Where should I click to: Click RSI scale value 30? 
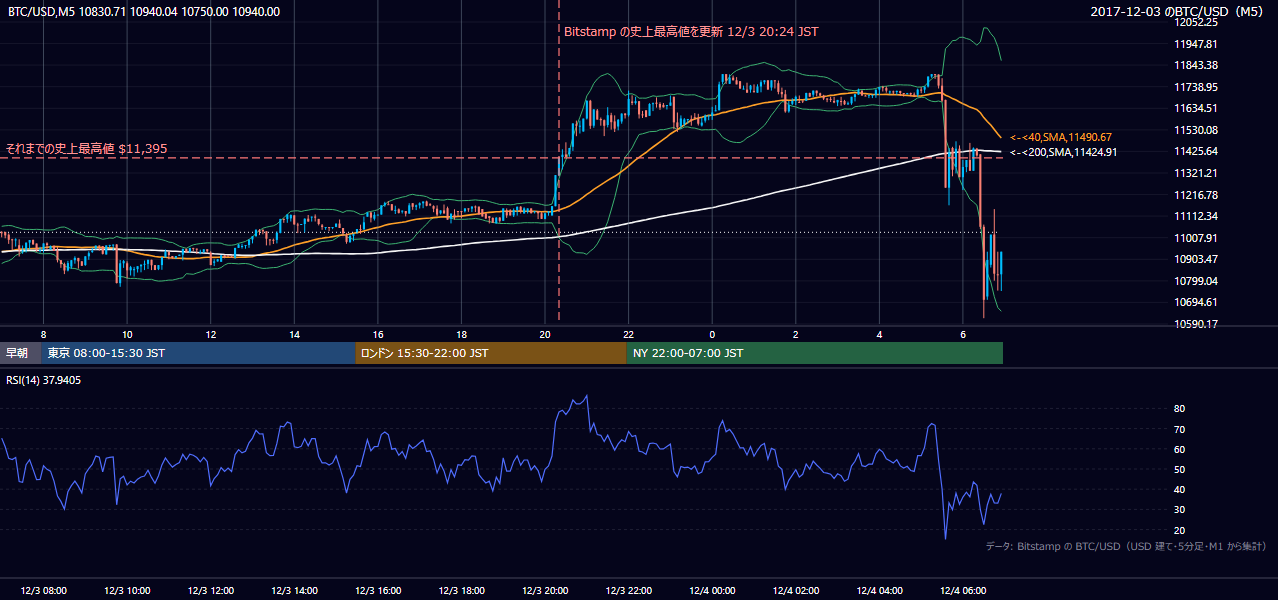coord(1179,510)
